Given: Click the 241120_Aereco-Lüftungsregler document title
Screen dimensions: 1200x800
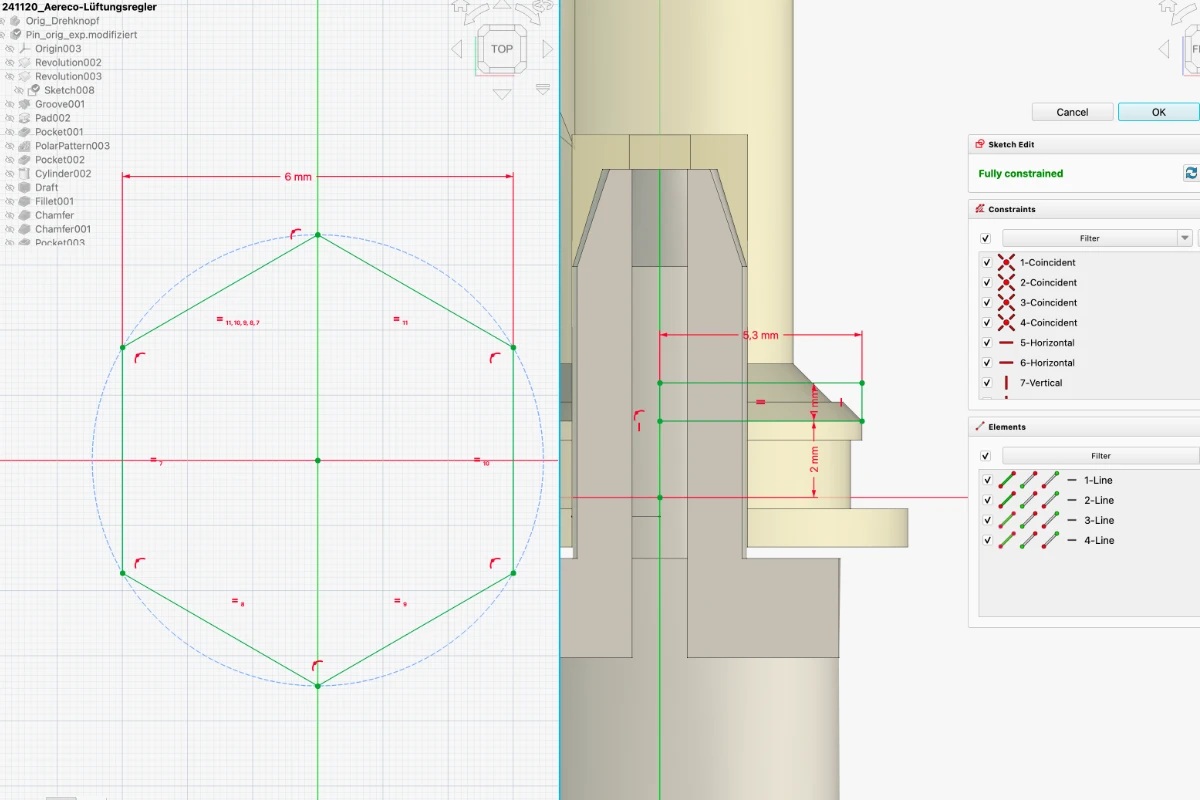Looking at the screenshot, I should coord(80,6).
